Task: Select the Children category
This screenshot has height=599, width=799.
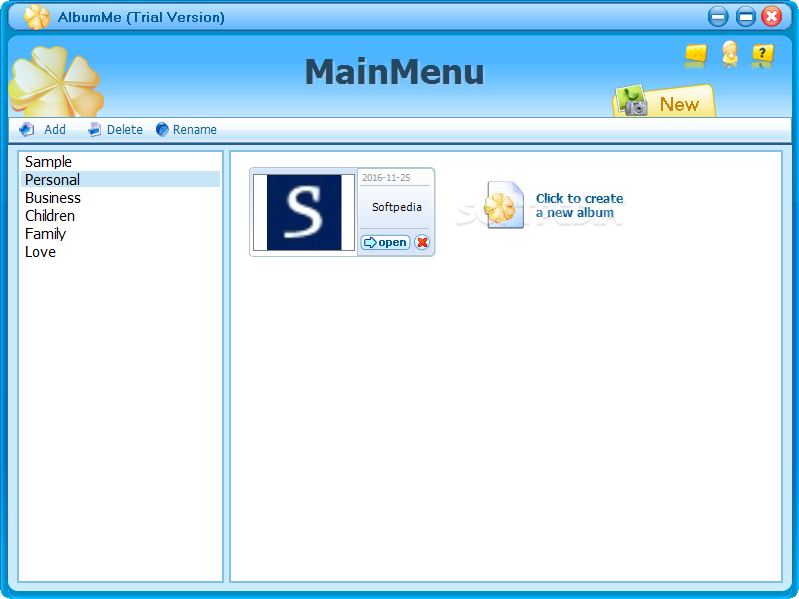Action: pos(121,215)
